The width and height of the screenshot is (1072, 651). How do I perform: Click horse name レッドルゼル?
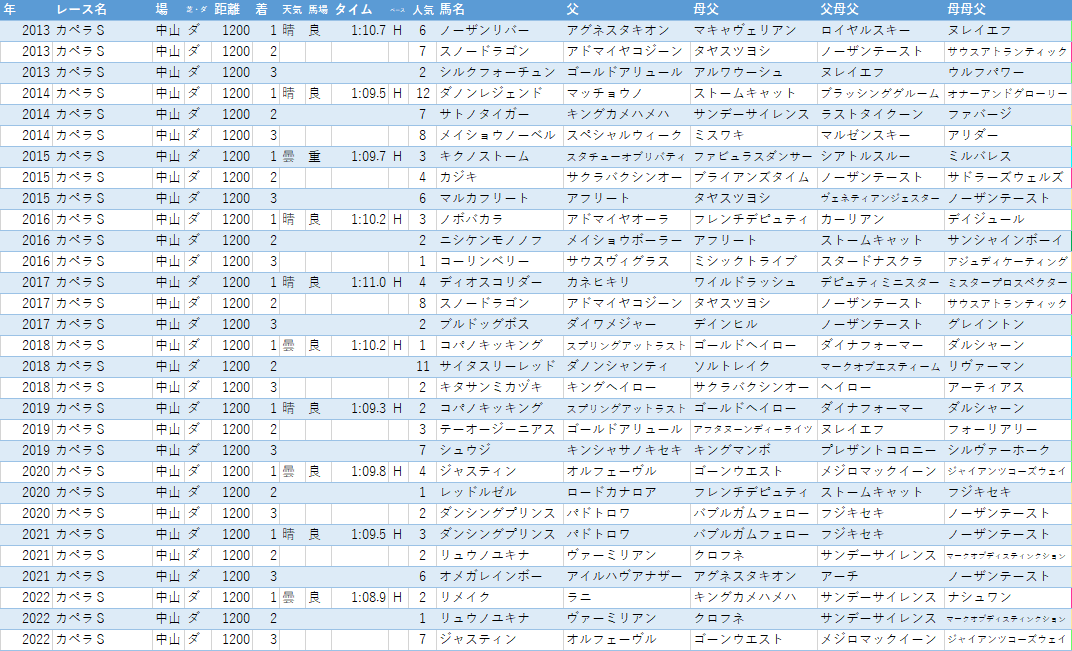tap(477, 492)
